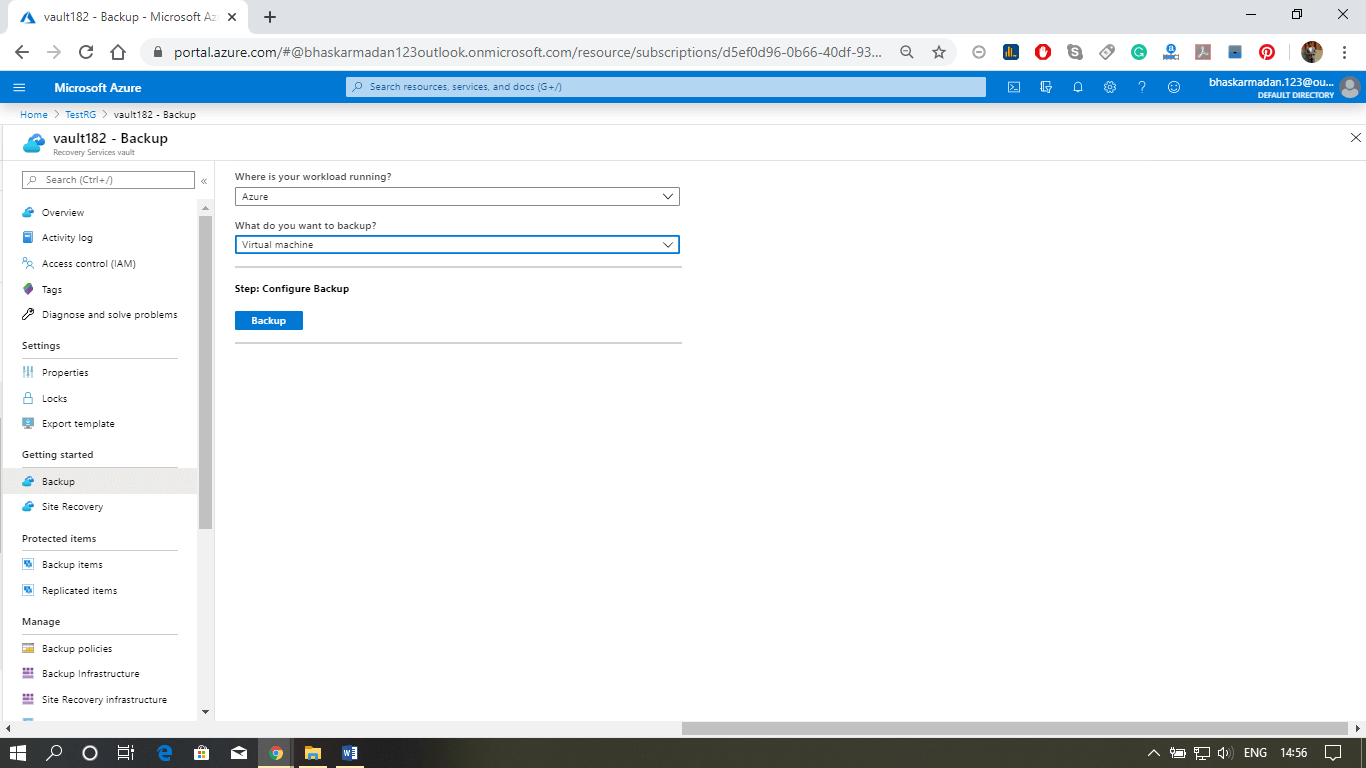Click the account avatar for bhaskarmadan.123
Screen dimensions: 1366x768
coord(1351,87)
